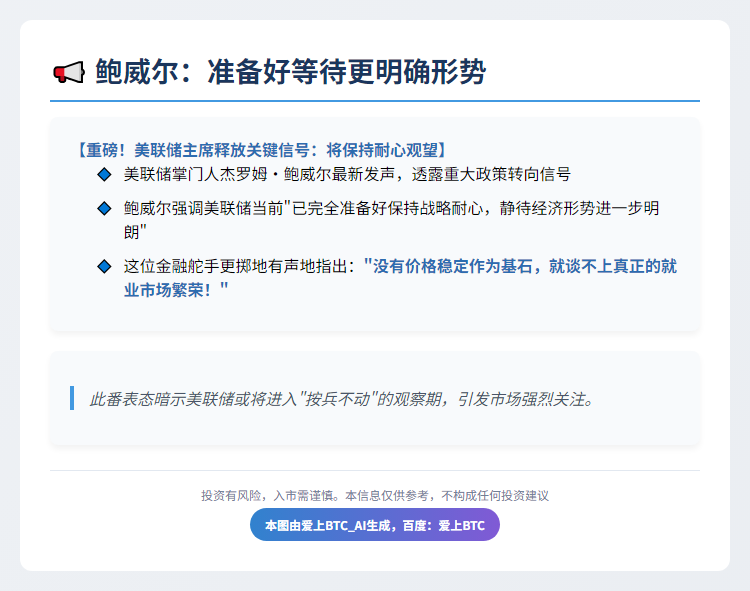This screenshot has width=750, height=591.
Task: Click the red megaphone icon beside the title
Action: click(x=69, y=73)
